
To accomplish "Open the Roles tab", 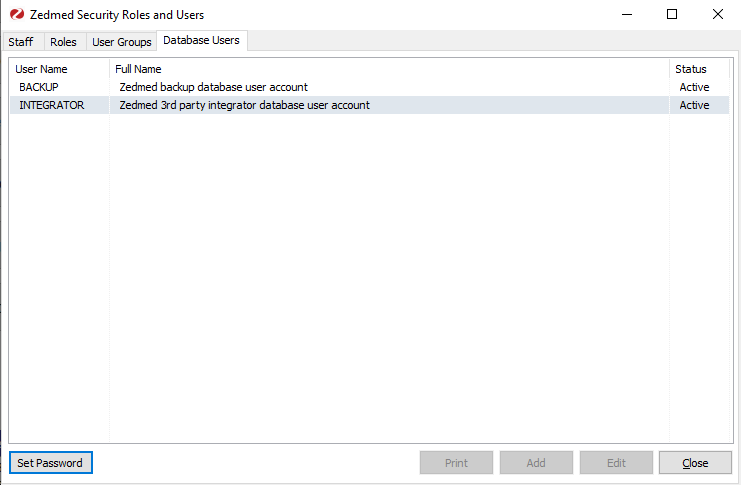I will (x=63, y=42).
